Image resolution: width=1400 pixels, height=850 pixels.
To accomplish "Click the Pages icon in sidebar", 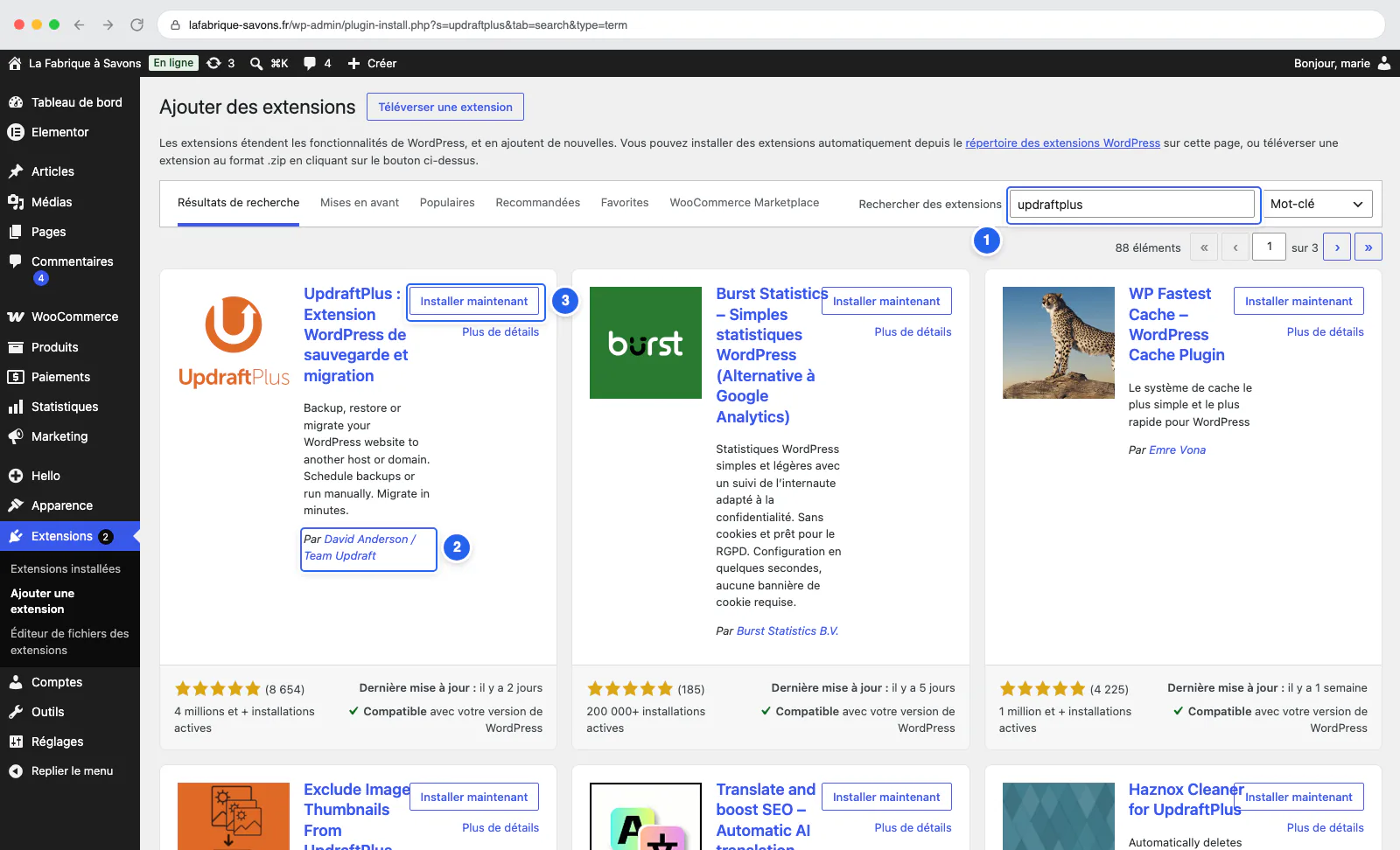I will 16,232.
